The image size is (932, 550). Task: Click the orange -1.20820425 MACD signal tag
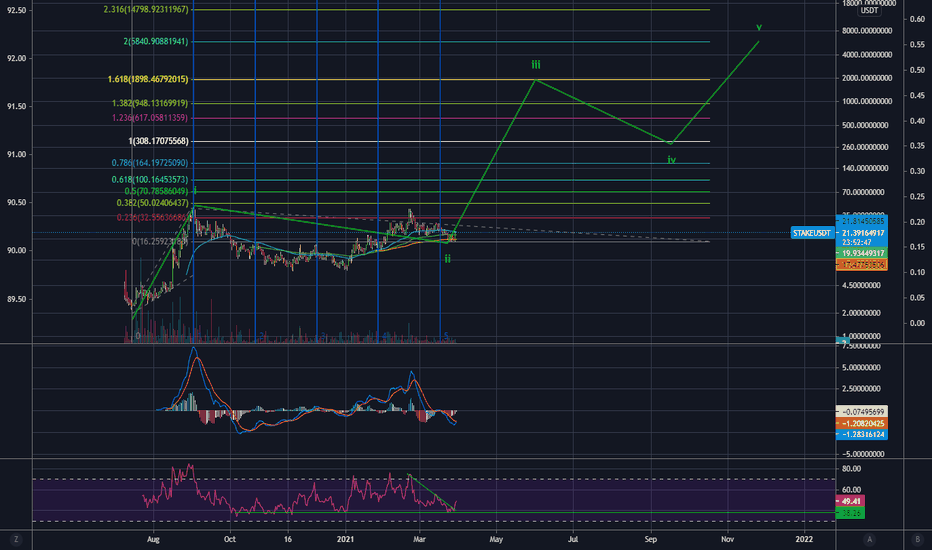861,423
